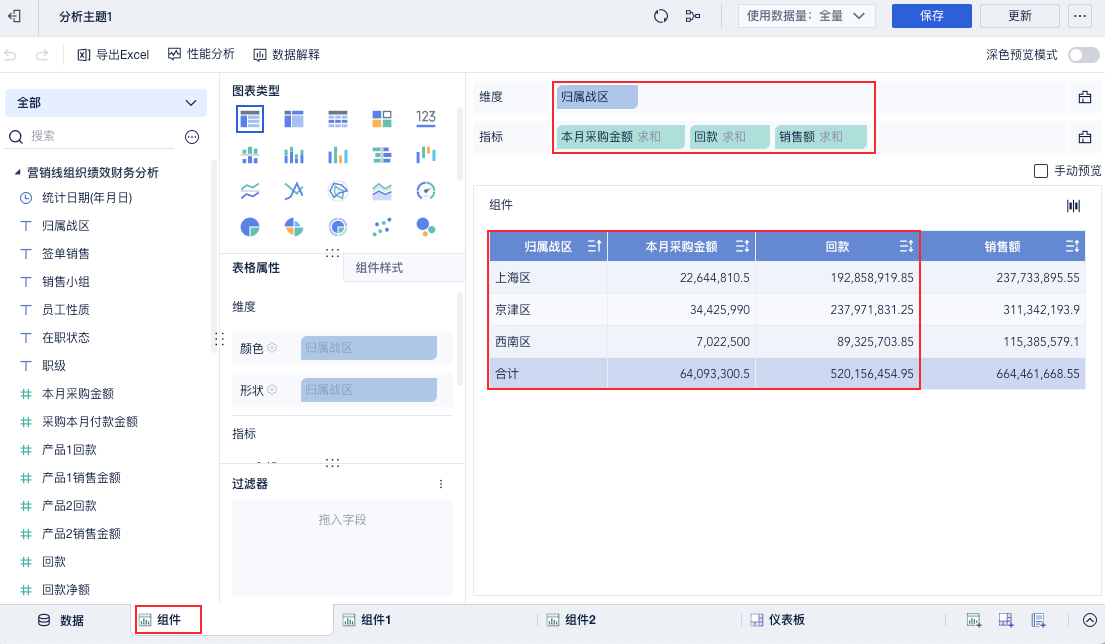Screen dimensions: 1105x644
Task: Collapse the bottom tab bar arrow
Action: click(x=1089, y=620)
